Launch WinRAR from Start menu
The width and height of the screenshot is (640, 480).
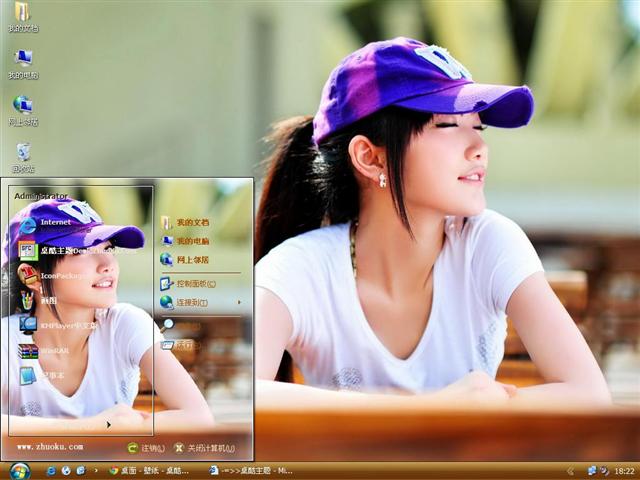coord(43,351)
